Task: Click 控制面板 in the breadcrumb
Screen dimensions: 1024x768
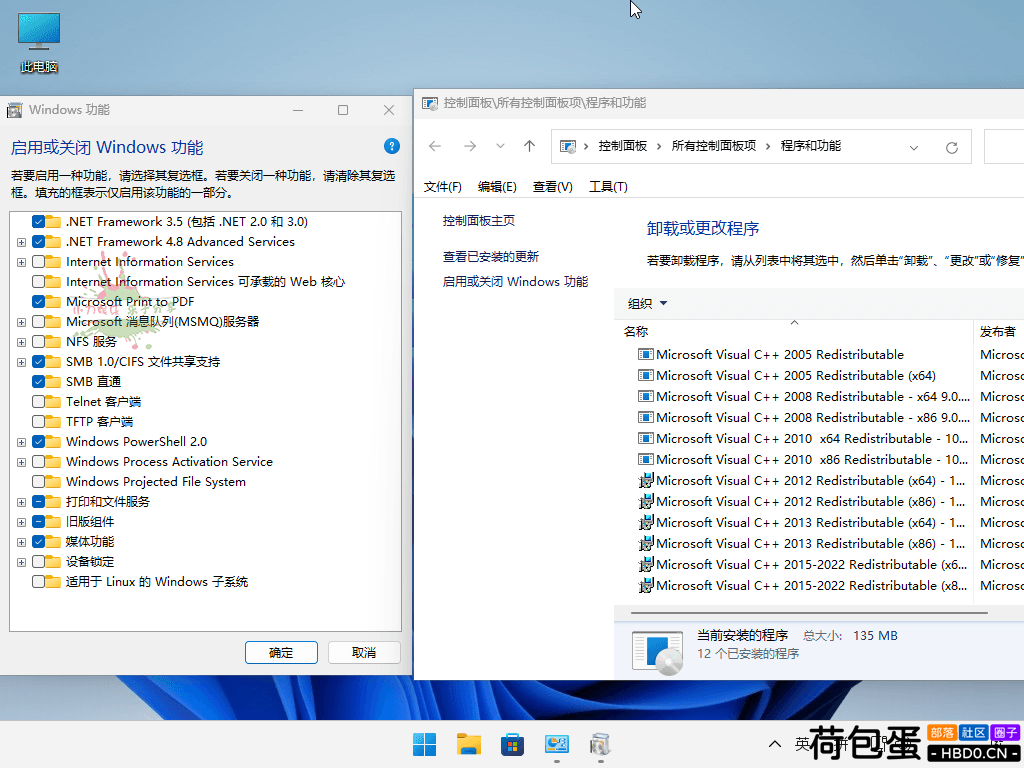Action: pos(622,146)
